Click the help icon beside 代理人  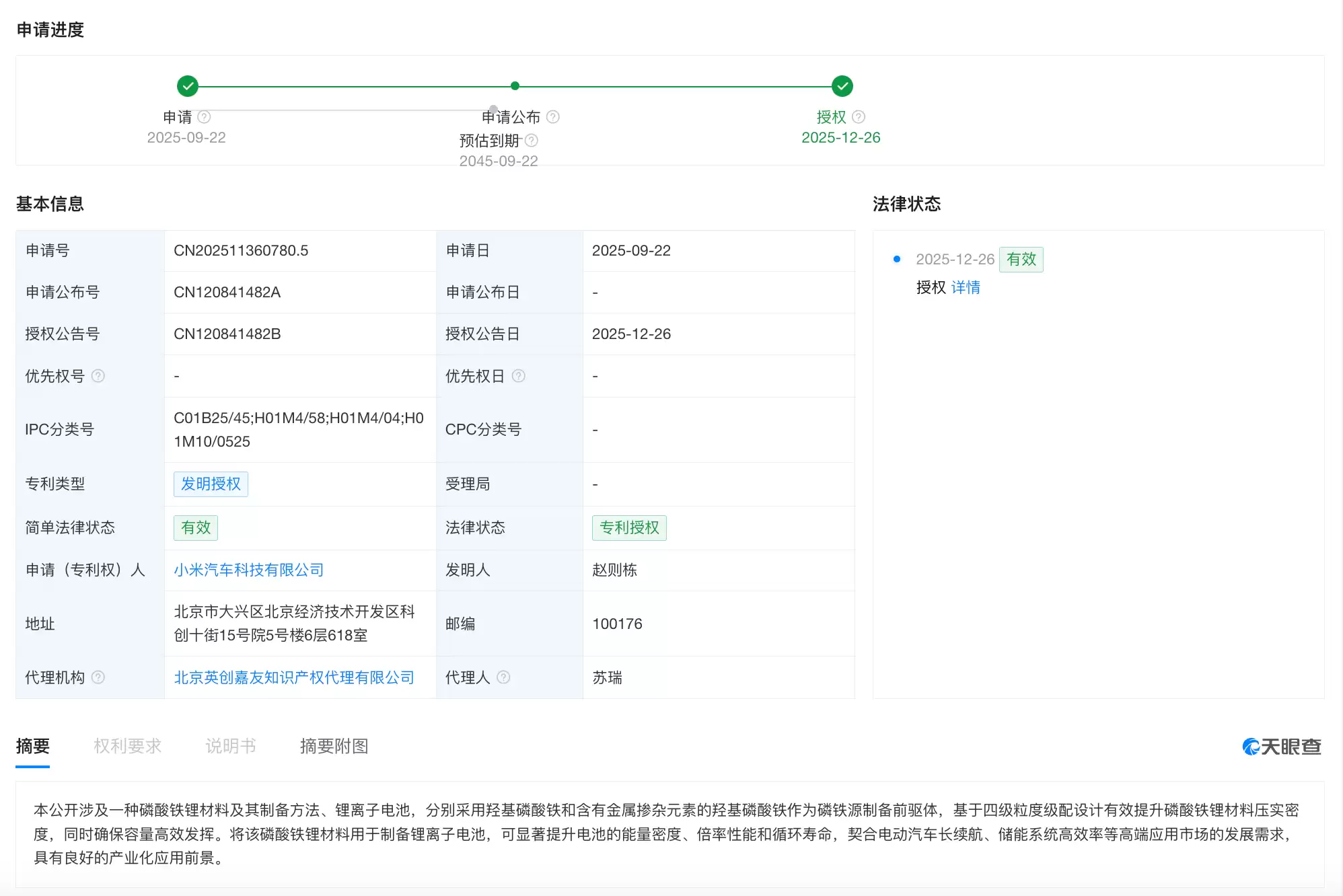[504, 677]
